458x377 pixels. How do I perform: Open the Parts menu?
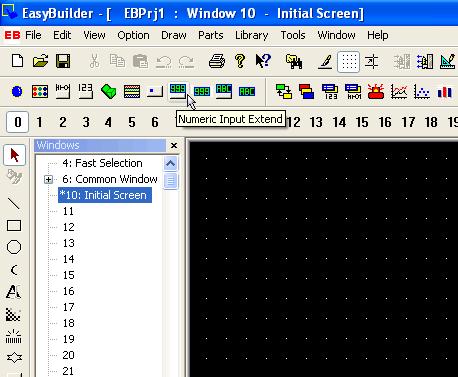pos(211,35)
